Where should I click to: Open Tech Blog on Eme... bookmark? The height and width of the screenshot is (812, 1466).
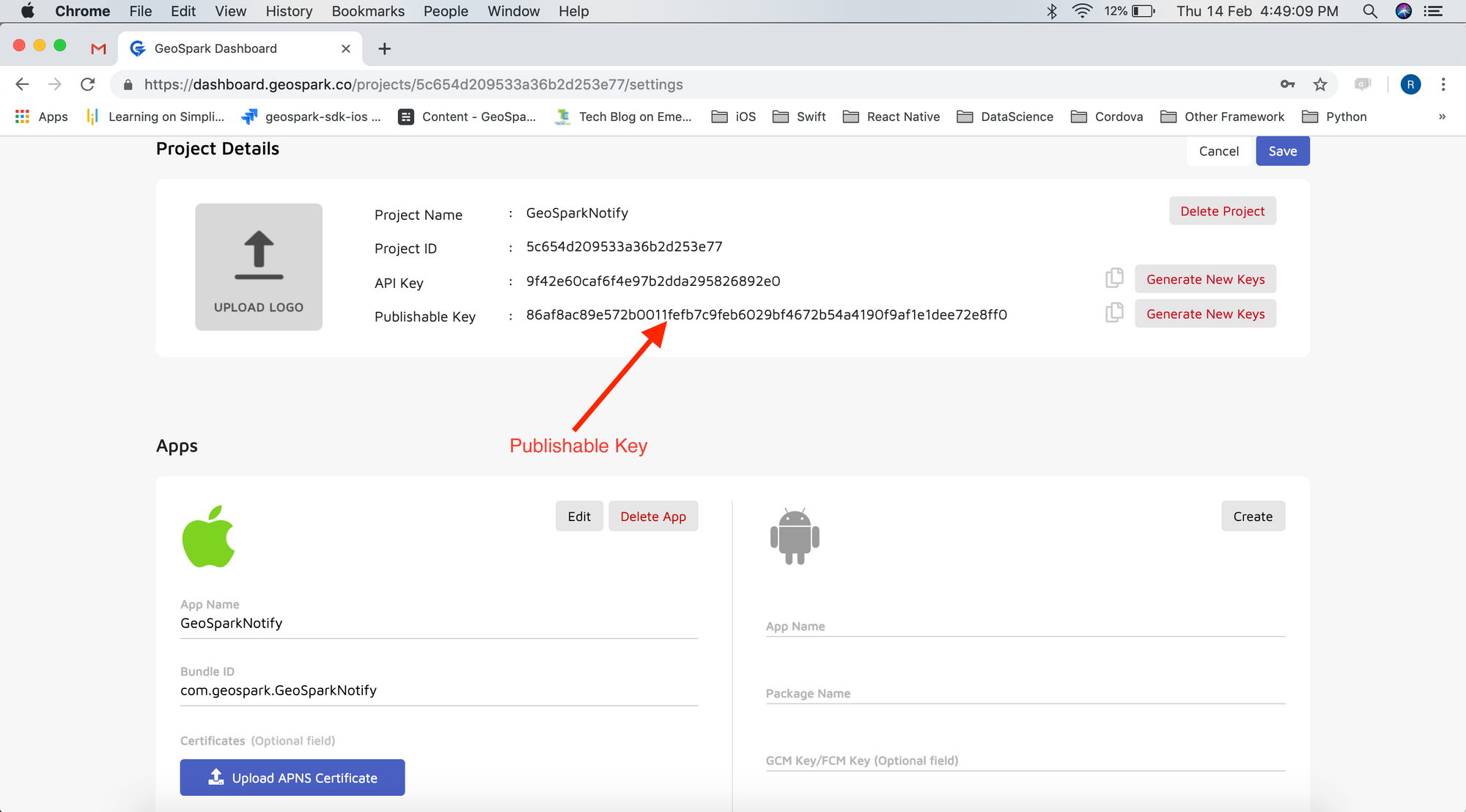pyautogui.click(x=624, y=117)
